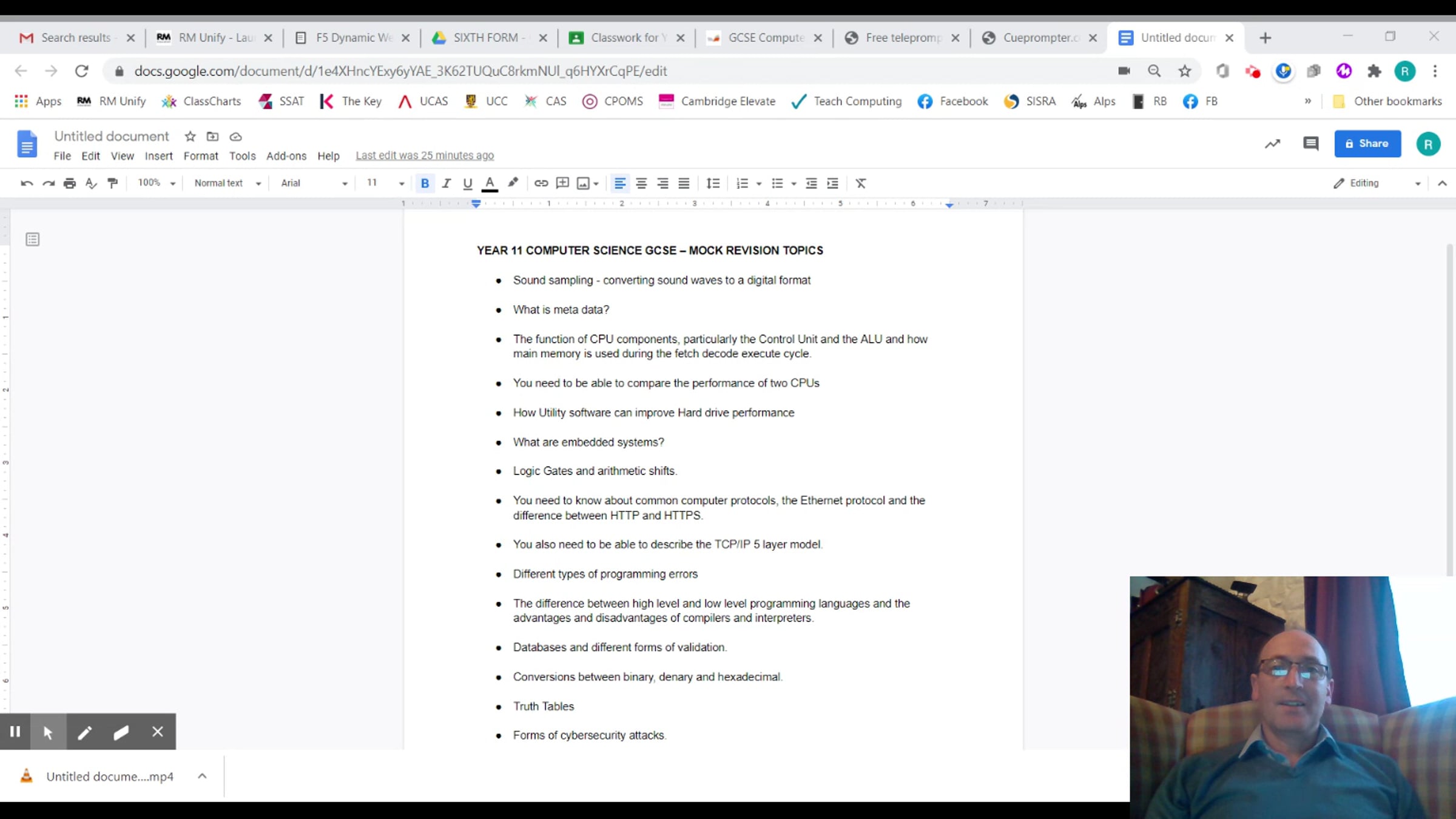Toggle Bold formatting
1456x819 pixels.
(425, 183)
